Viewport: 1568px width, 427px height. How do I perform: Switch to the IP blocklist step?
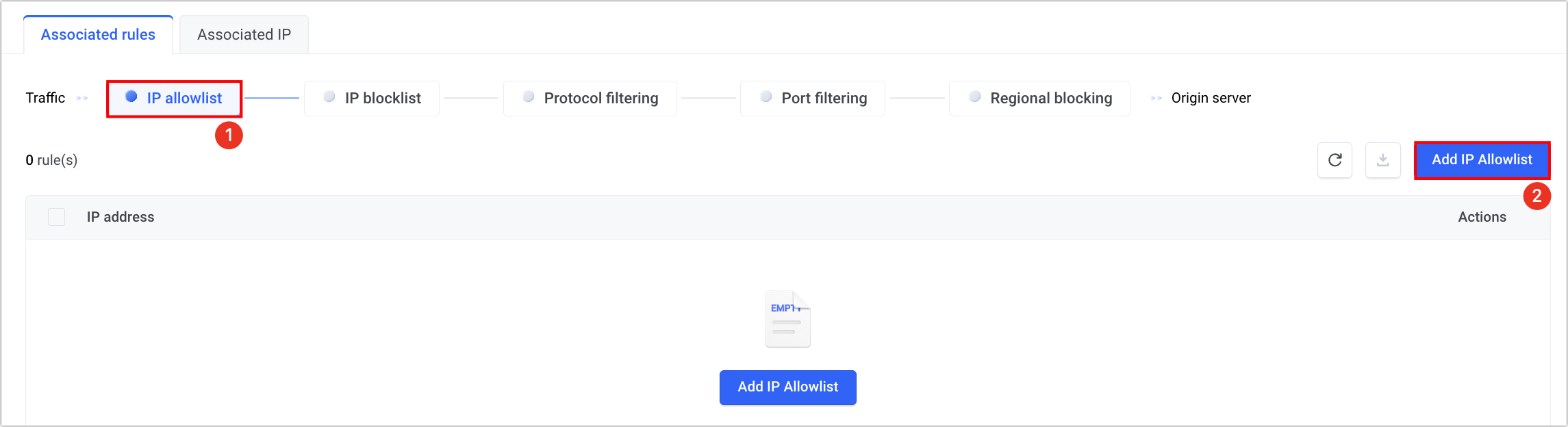tap(372, 99)
